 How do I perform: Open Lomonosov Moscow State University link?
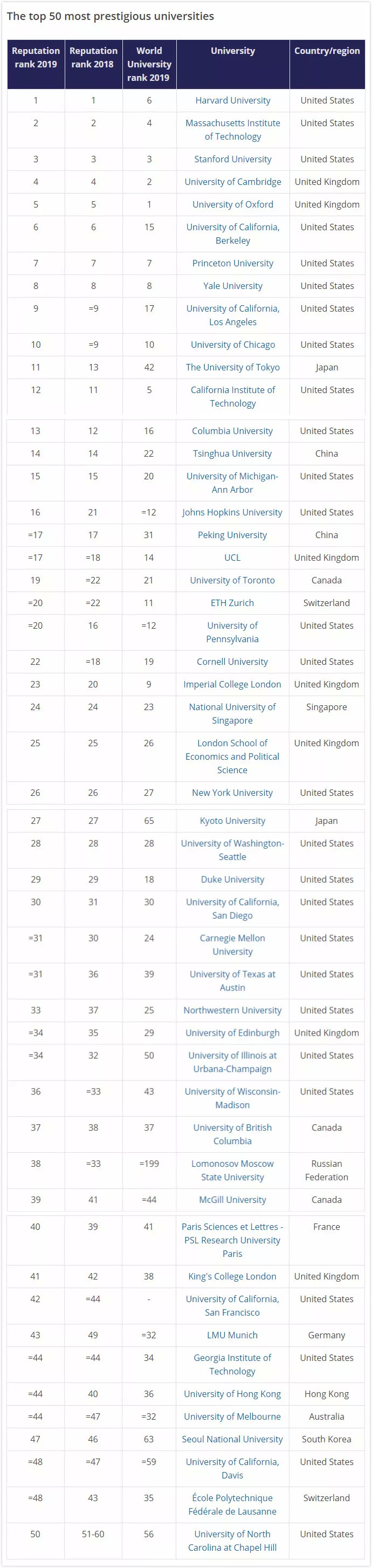(x=232, y=1171)
